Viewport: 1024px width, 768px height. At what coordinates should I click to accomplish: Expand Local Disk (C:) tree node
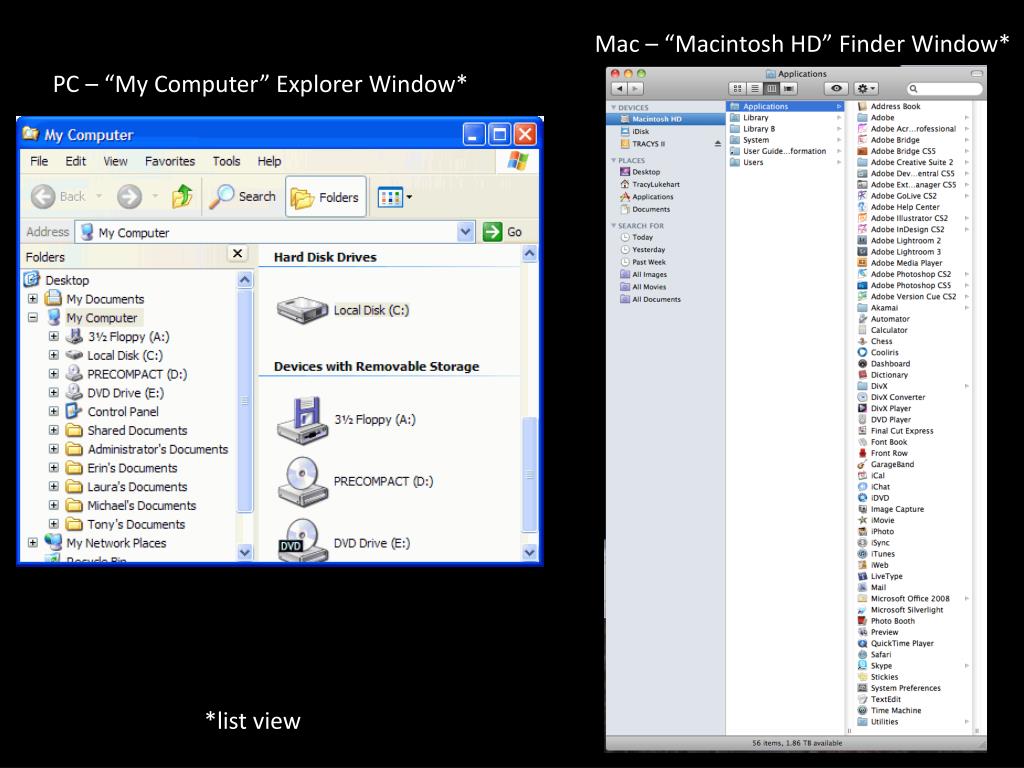click(x=54, y=355)
